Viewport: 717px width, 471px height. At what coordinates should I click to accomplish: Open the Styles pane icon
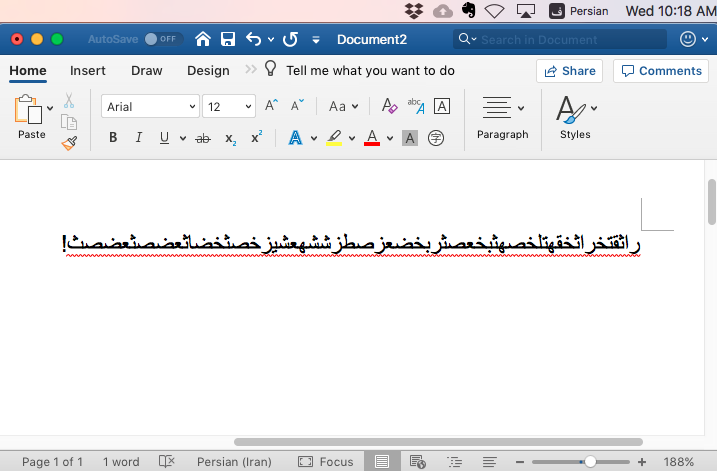(x=570, y=109)
